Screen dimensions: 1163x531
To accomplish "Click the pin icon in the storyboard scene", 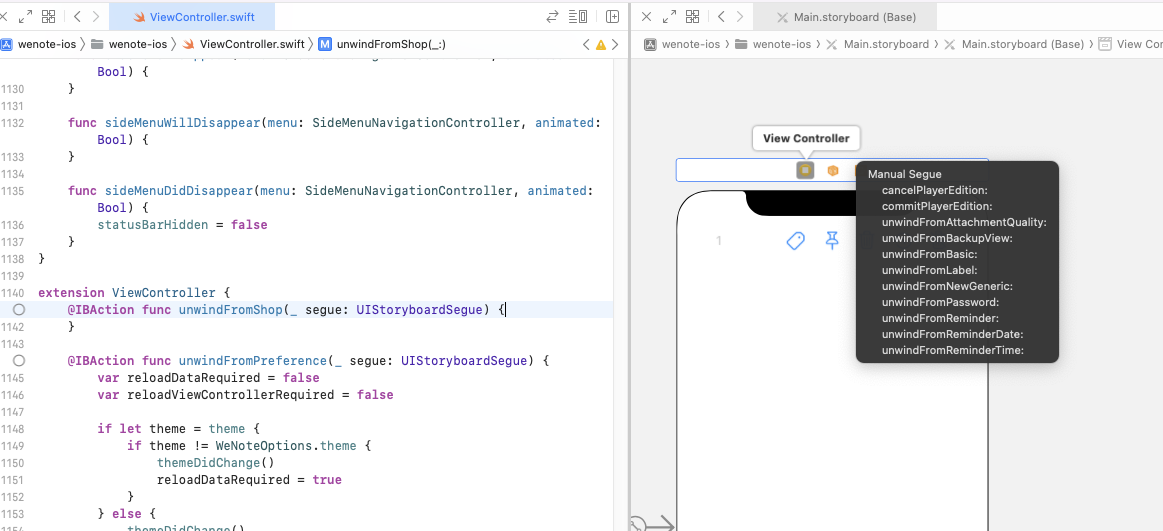I will tap(832, 240).
